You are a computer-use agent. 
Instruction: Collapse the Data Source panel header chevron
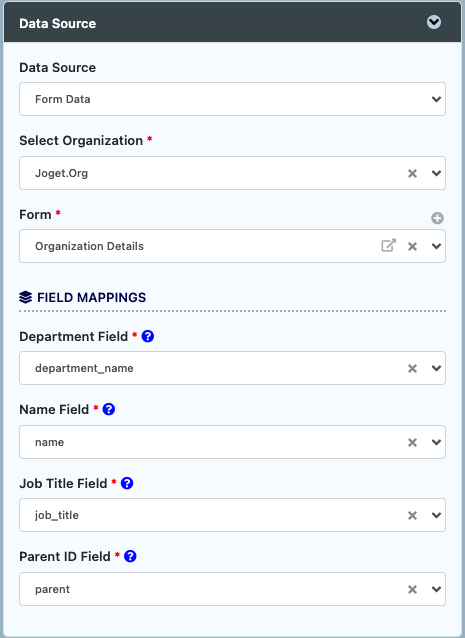point(434,22)
